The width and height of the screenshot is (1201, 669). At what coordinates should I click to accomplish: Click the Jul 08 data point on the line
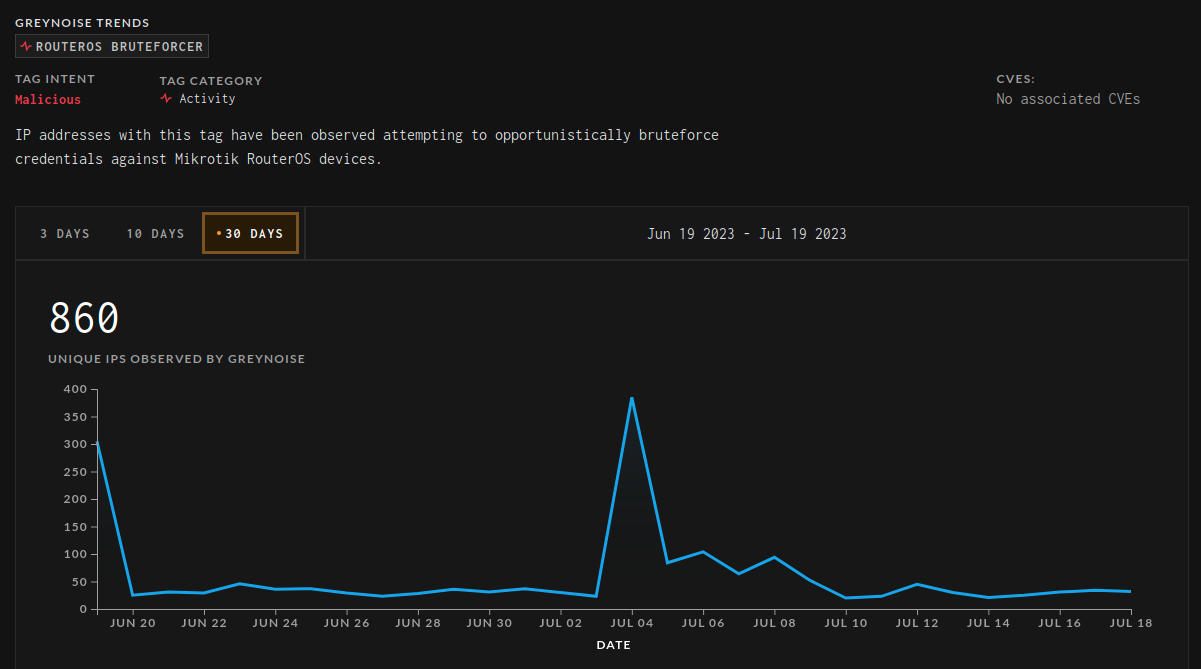tap(774, 557)
